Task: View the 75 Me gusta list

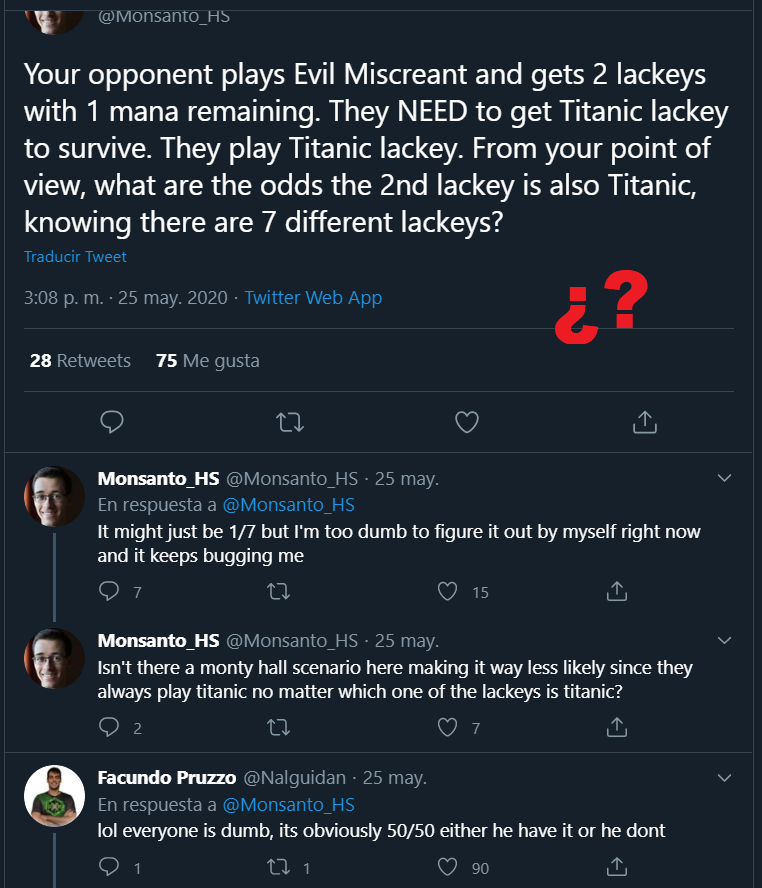Action: (208, 361)
